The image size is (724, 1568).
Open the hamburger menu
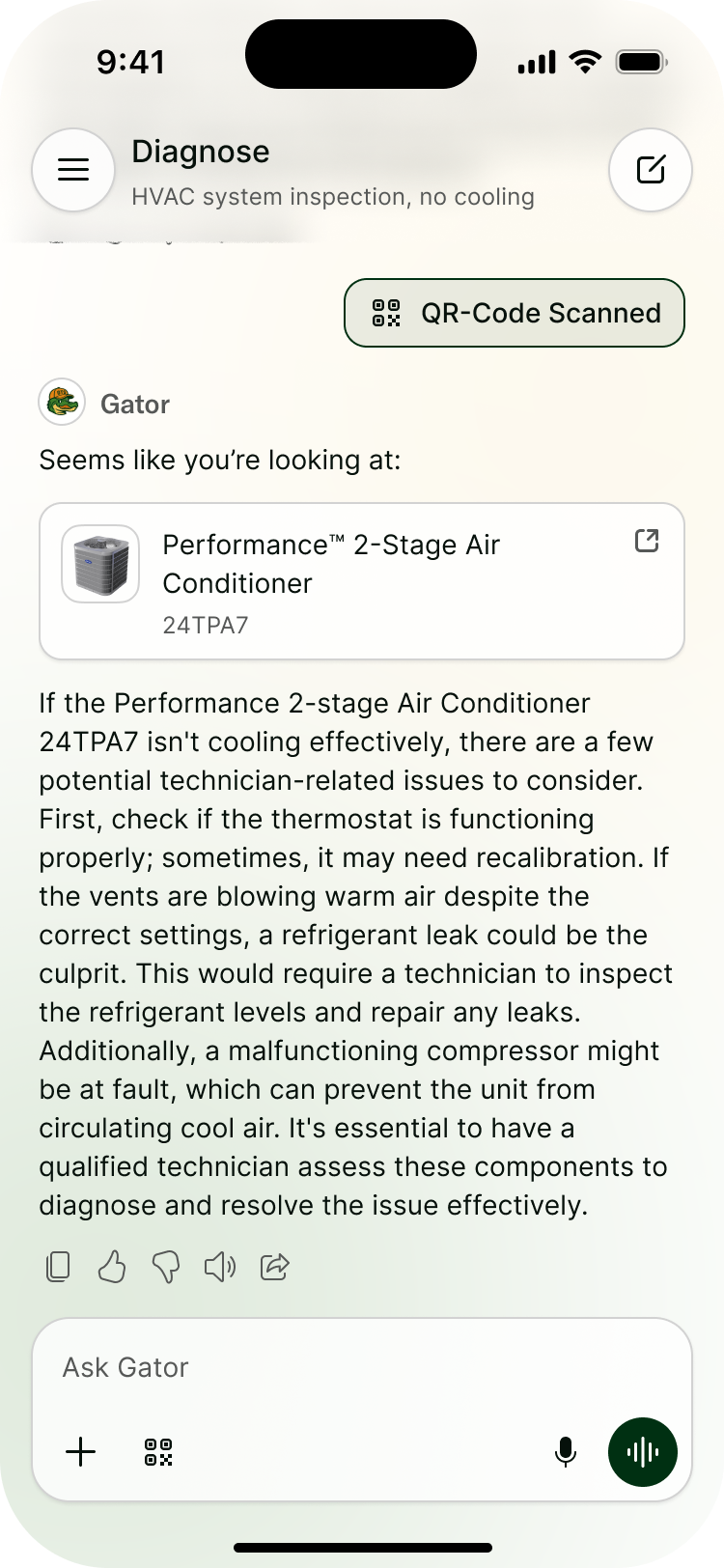coord(73,170)
